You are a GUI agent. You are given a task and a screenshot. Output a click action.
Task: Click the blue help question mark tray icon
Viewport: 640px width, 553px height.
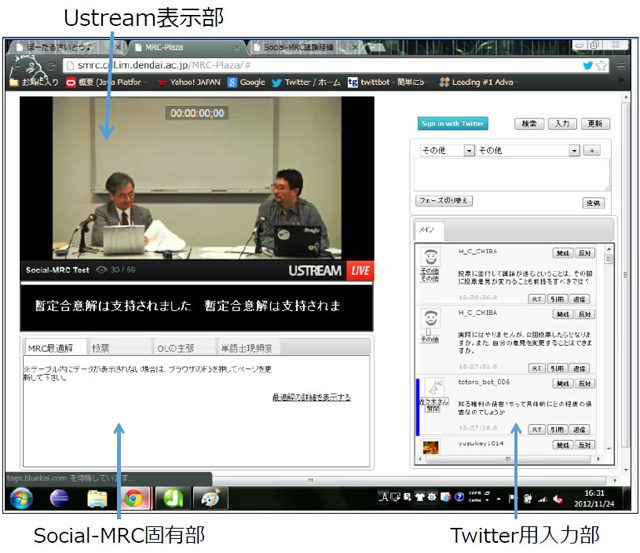tap(459, 497)
